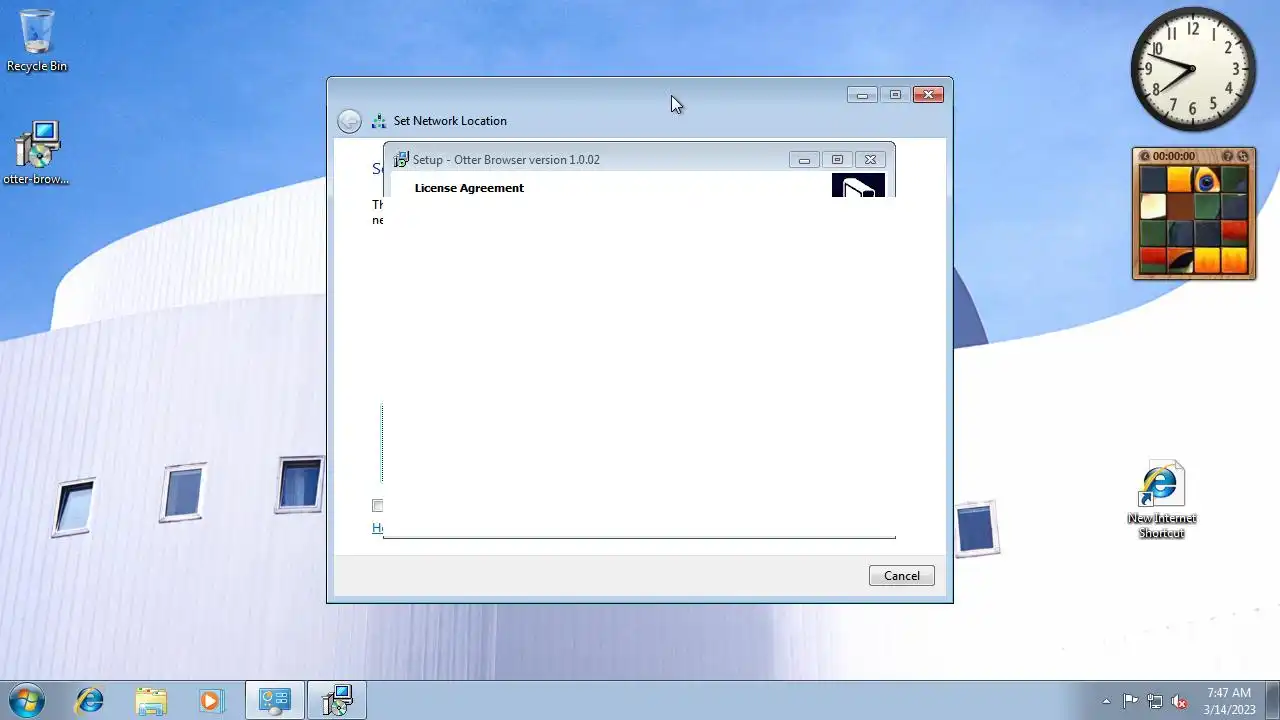The height and width of the screenshot is (720, 1280).
Task: Close the Set Network Location window
Action: coord(928,95)
